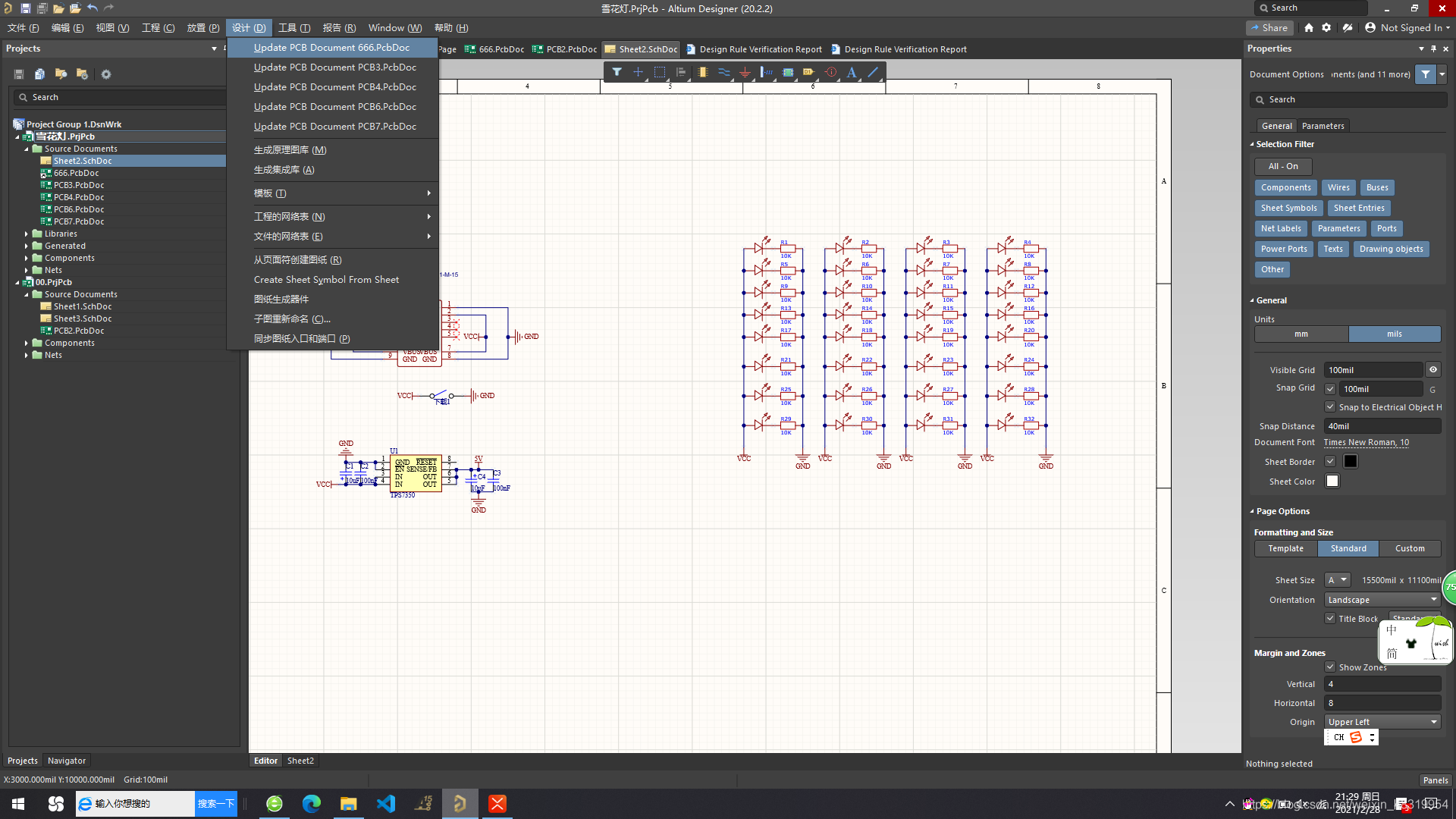Toggle the Components selection filter

pyautogui.click(x=1285, y=187)
